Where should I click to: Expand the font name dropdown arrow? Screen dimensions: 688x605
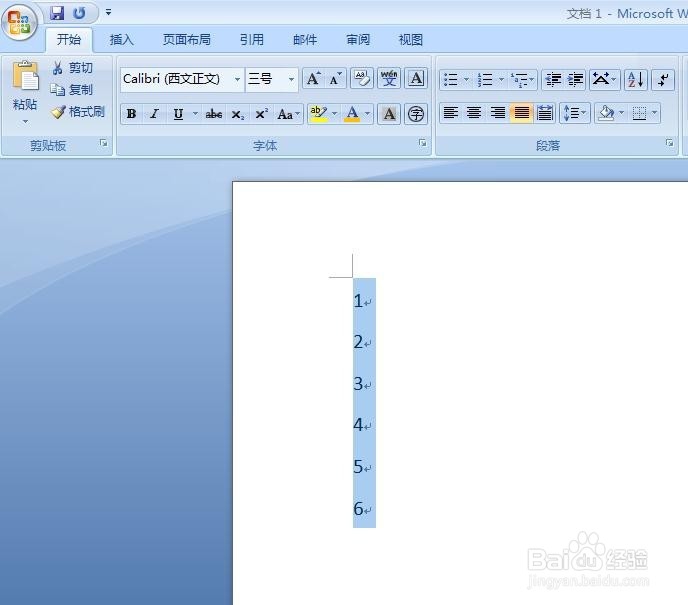point(237,79)
